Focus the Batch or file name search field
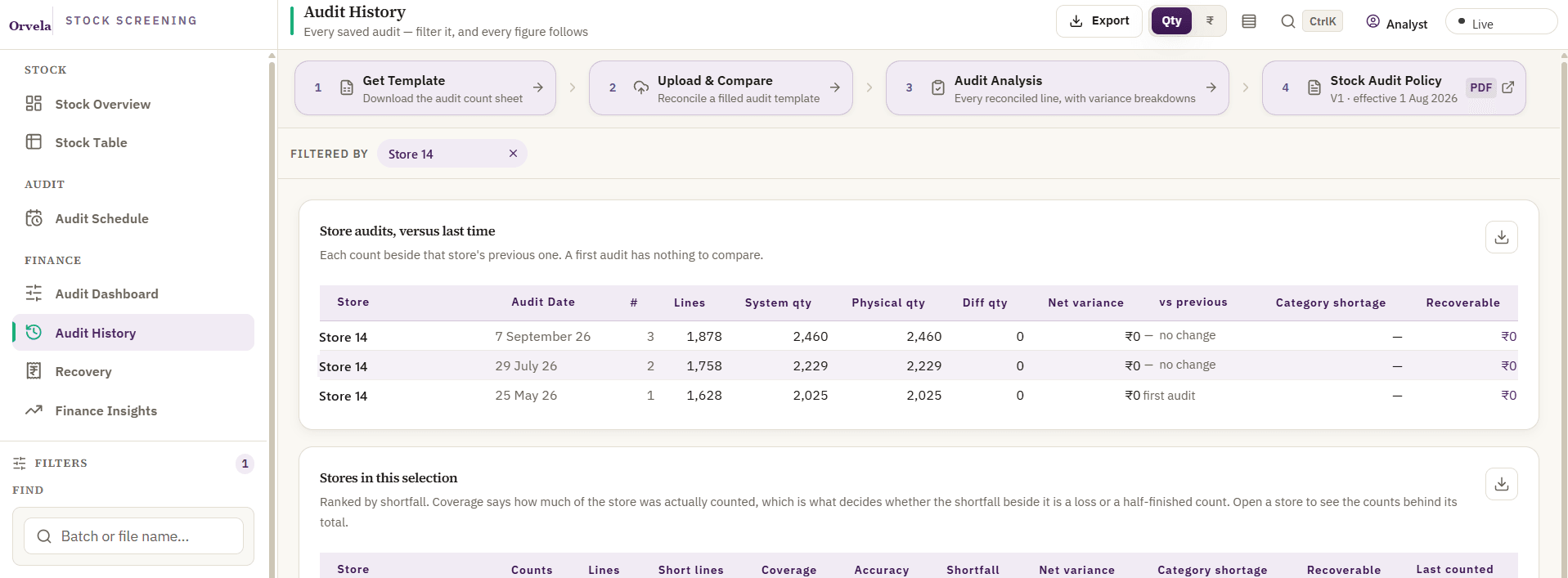Screen dimensions: 1568x578 tap(134, 536)
